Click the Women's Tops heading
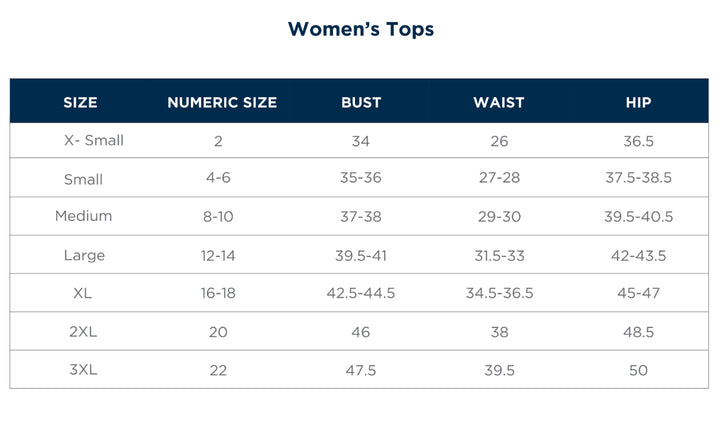This screenshot has width=720, height=427. [x=360, y=29]
